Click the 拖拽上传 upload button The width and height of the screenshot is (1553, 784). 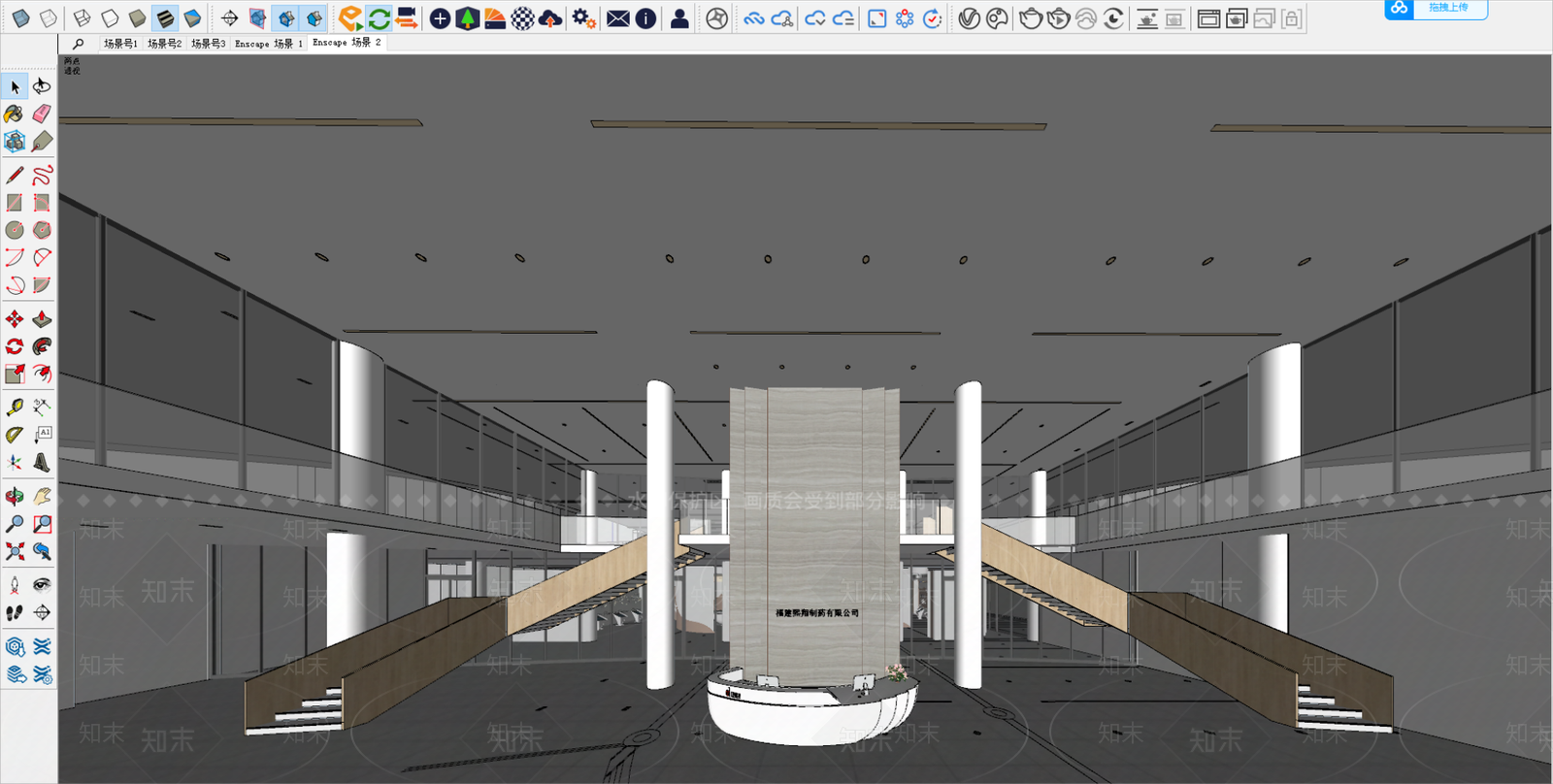coord(1436,9)
